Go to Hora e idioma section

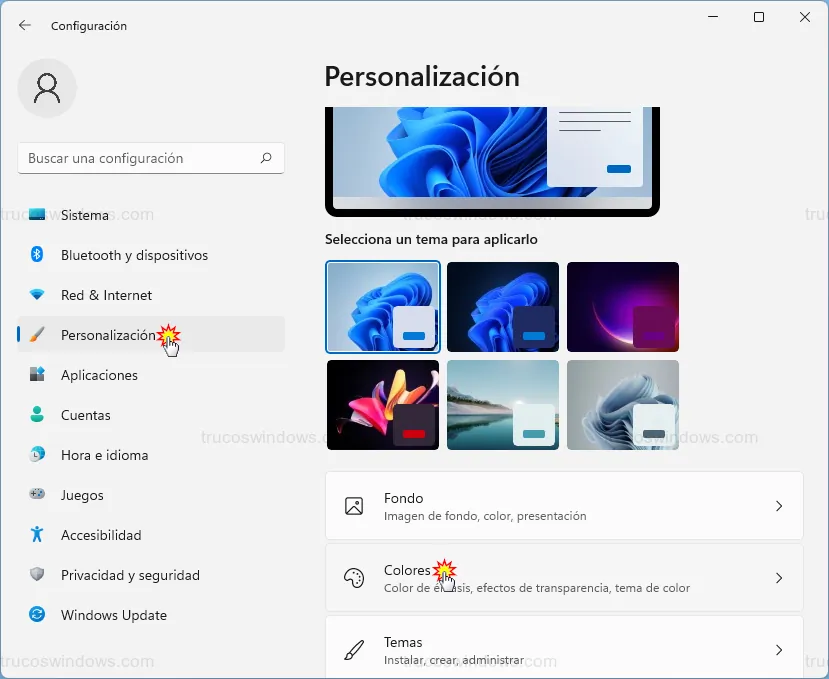pos(104,455)
